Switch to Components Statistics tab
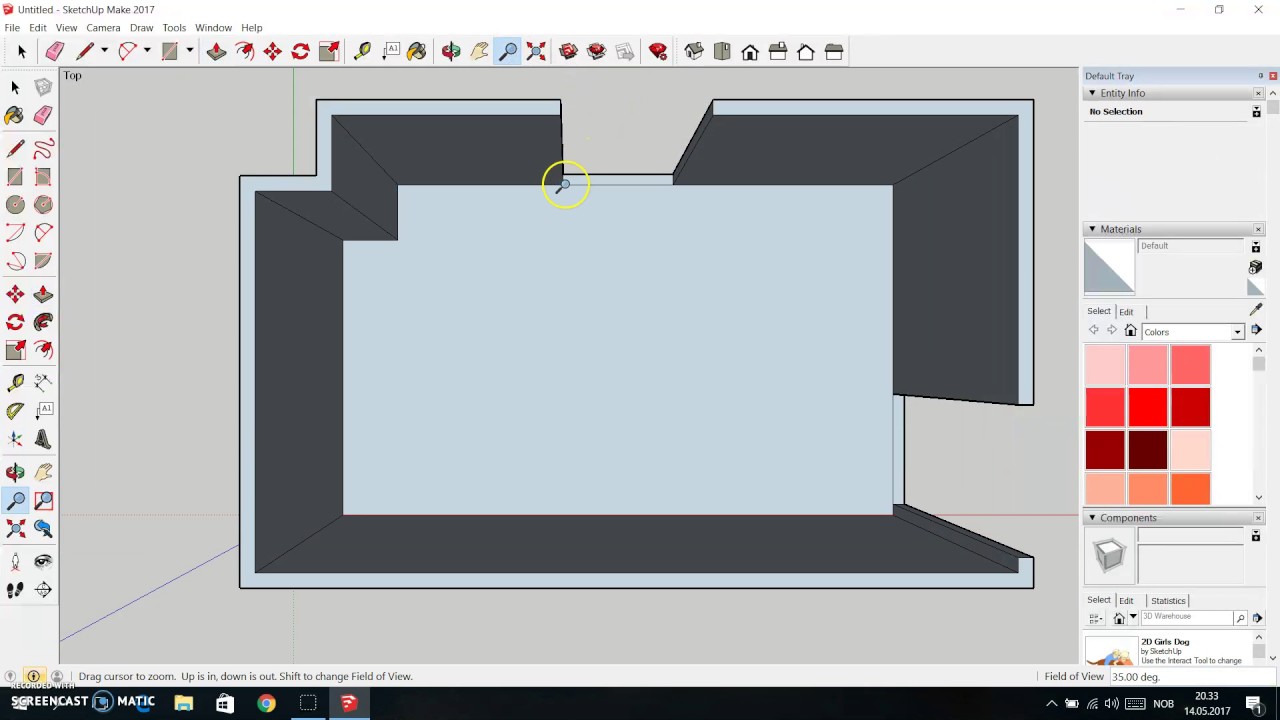 1167,601
